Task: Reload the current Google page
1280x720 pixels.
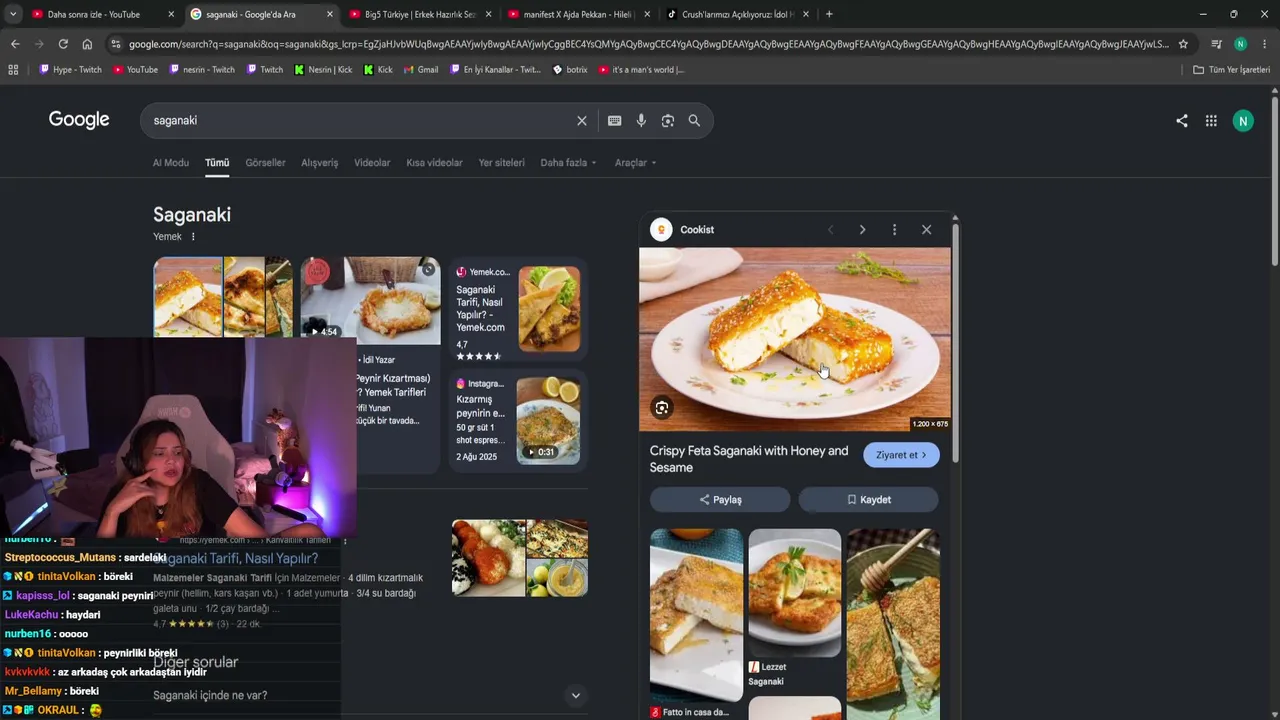Action: pos(63,44)
